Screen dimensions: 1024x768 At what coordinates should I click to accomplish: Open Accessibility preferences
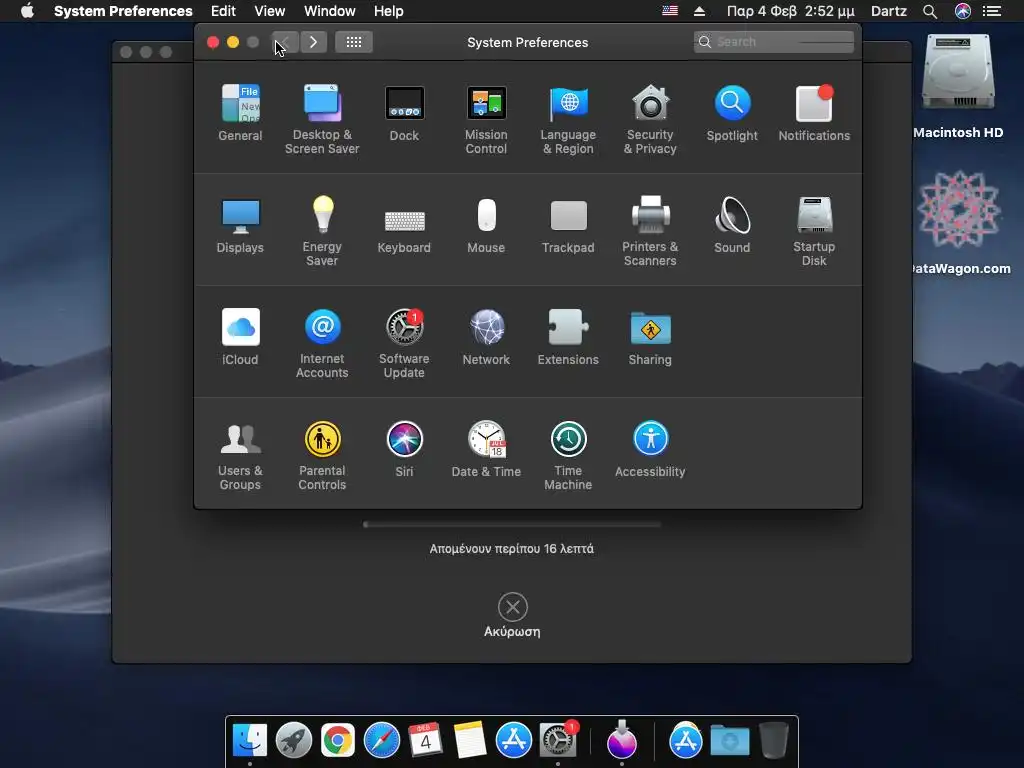650,449
